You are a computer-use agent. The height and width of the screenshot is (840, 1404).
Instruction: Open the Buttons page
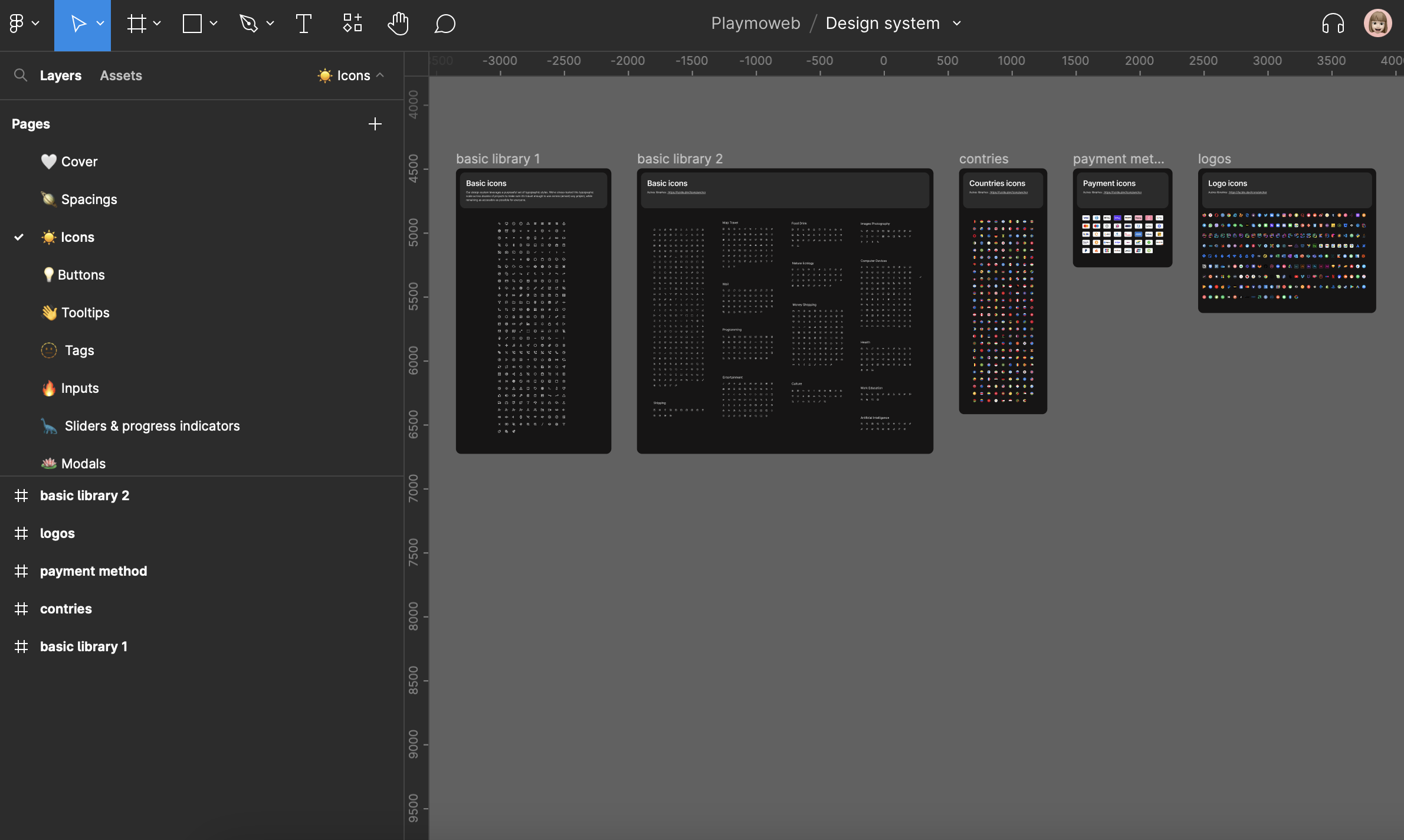[x=81, y=275]
